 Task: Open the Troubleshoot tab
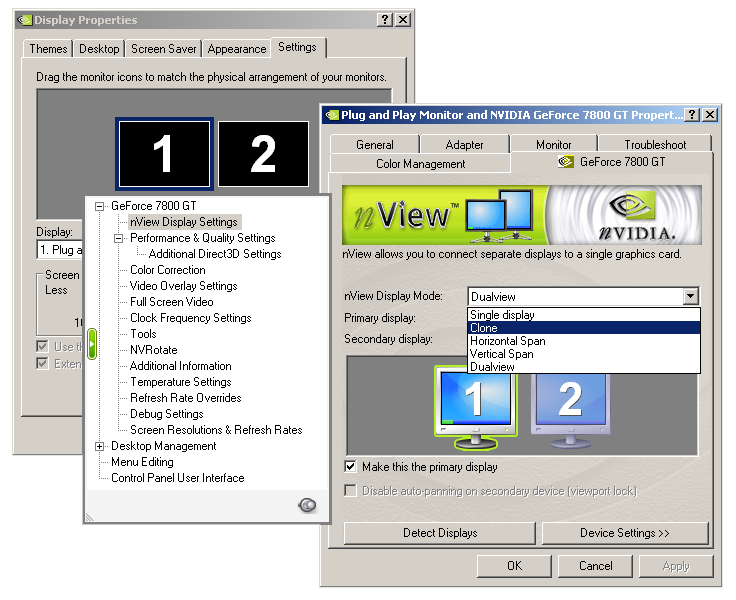(655, 145)
